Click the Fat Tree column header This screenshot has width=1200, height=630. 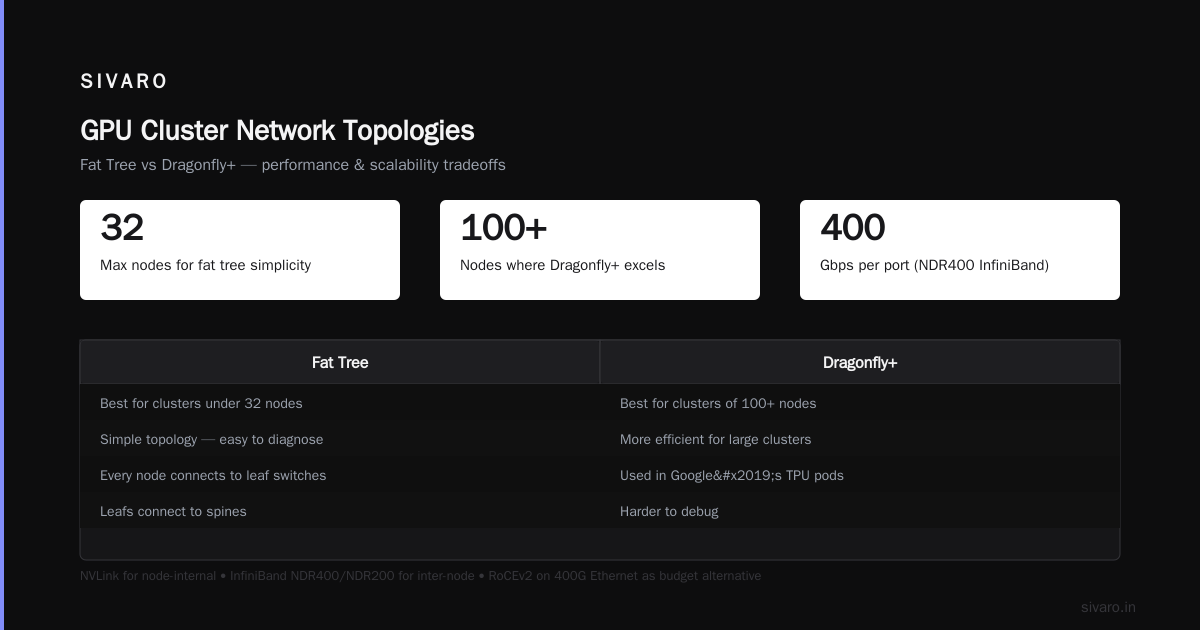pyautogui.click(x=340, y=362)
